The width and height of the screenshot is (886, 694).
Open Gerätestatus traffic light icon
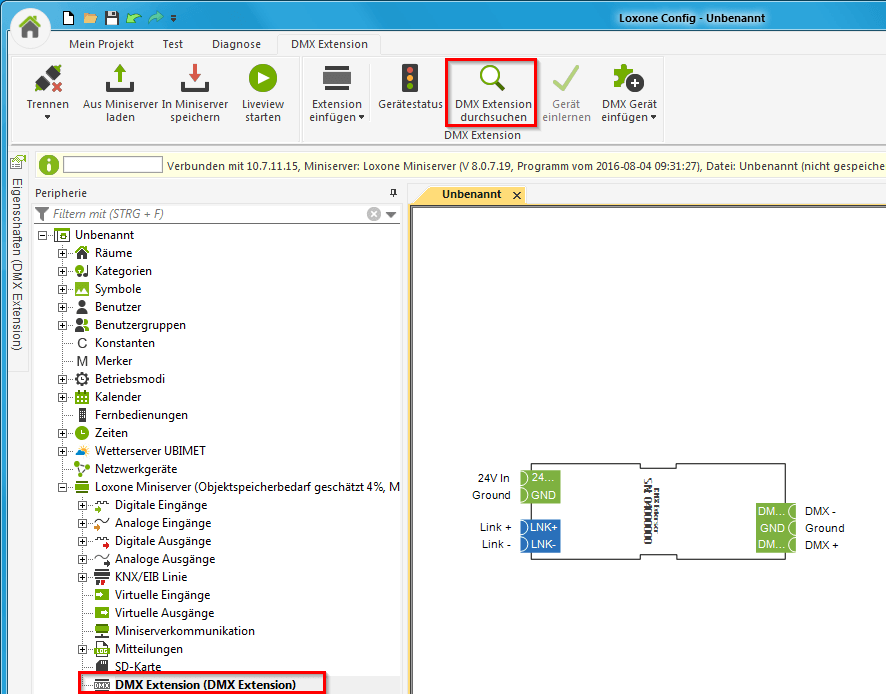coord(410,79)
